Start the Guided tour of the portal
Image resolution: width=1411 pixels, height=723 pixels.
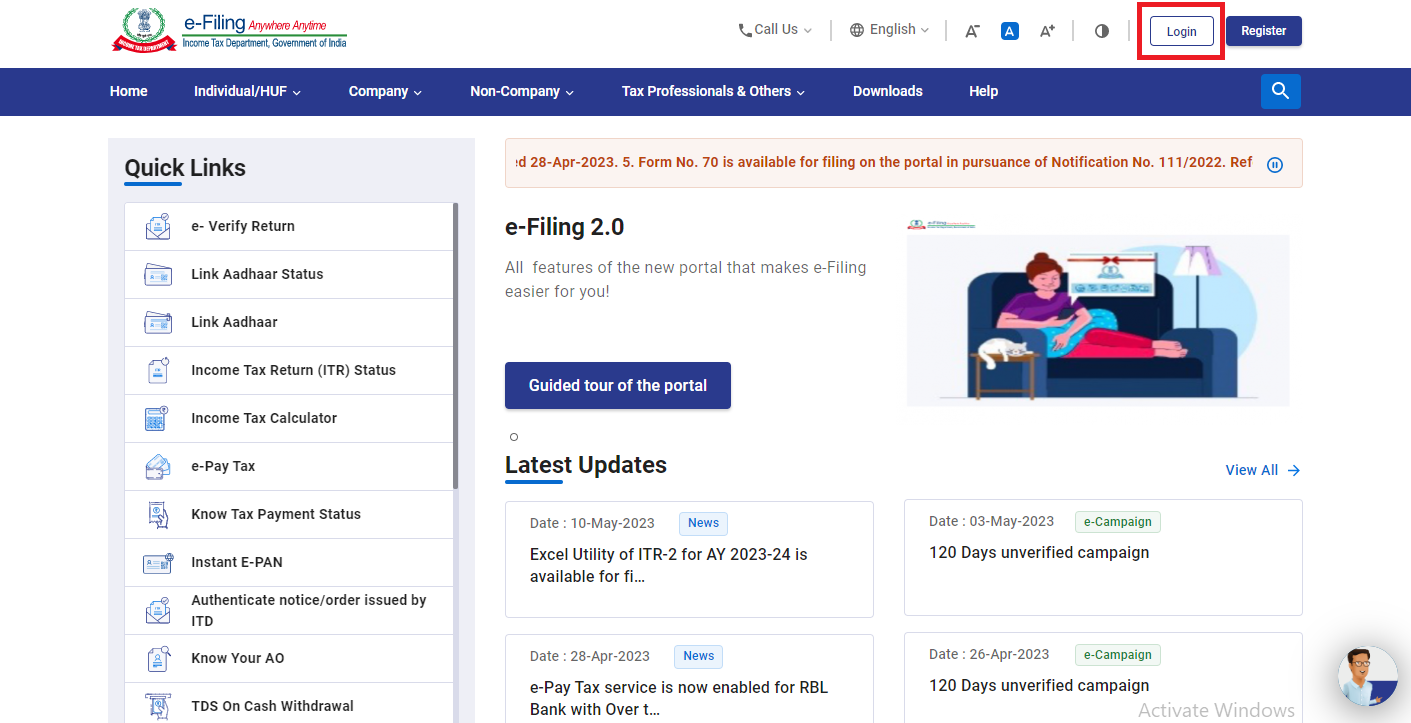(x=617, y=385)
